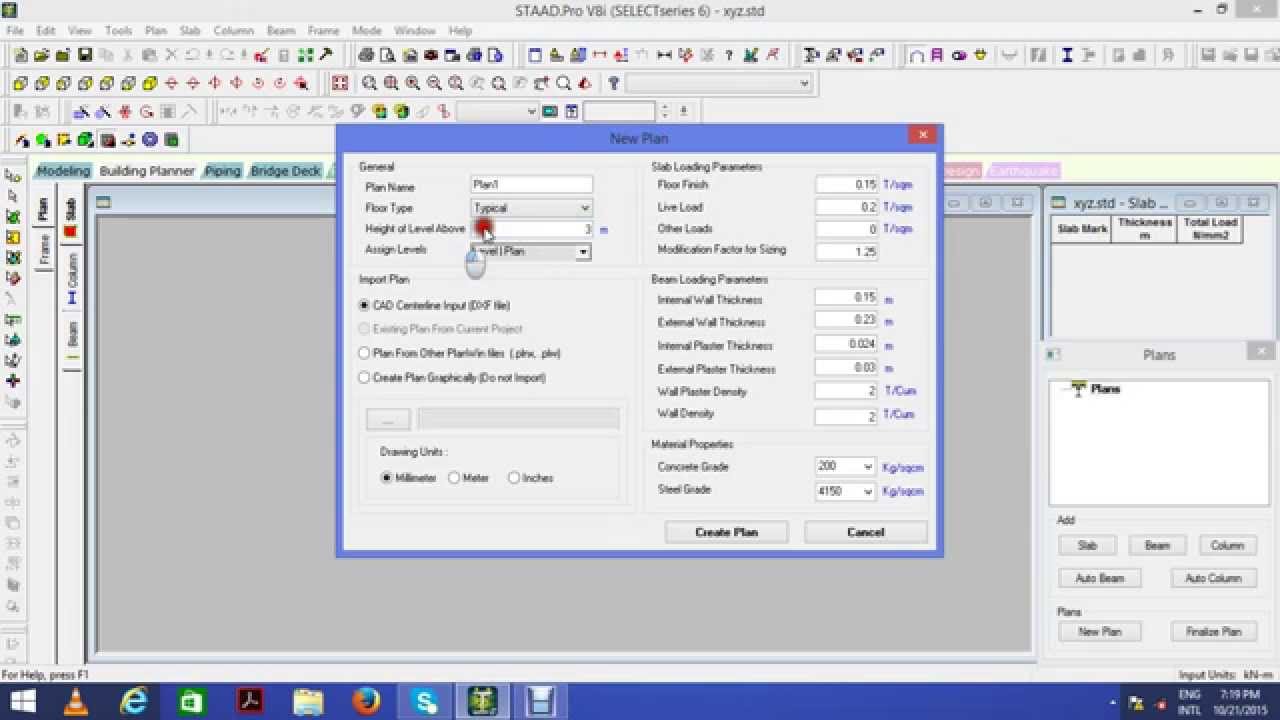Open the Tools menu
The height and width of the screenshot is (720, 1280).
(118, 31)
